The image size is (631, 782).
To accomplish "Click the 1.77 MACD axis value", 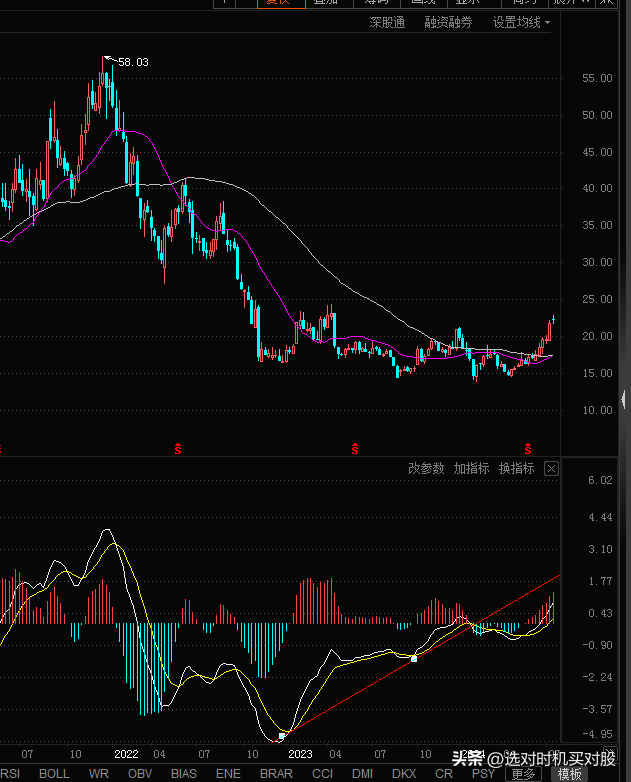I will point(600,581).
